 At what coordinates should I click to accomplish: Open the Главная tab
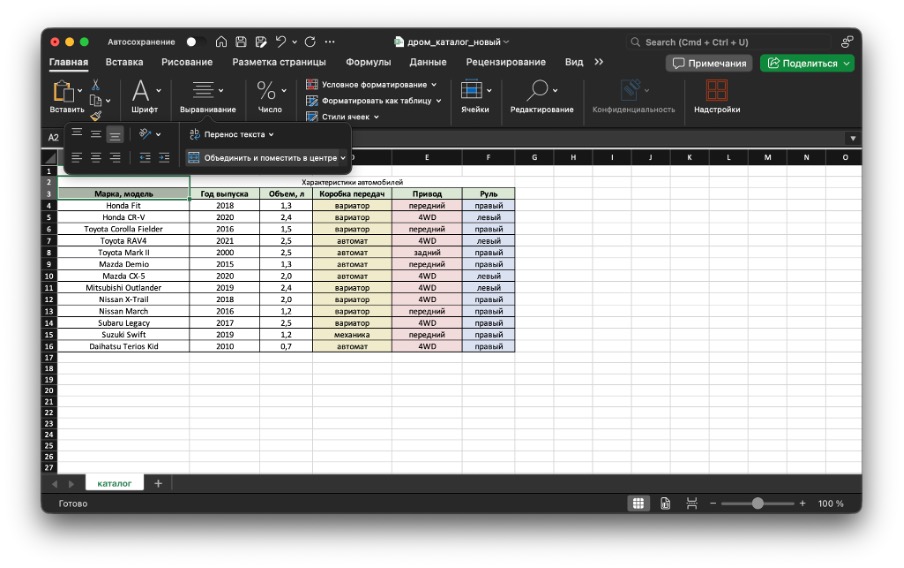[69, 62]
